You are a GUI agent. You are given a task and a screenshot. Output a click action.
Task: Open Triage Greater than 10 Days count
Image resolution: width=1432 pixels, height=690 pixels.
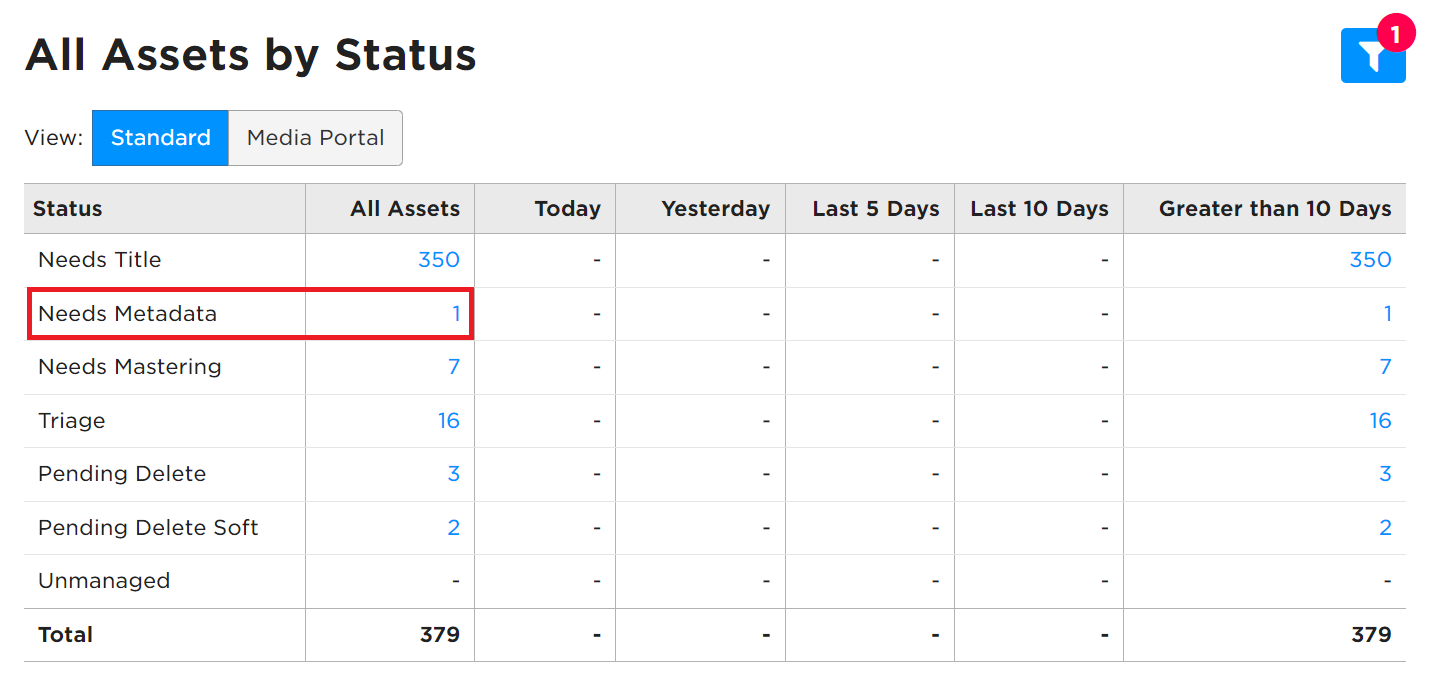1381,421
